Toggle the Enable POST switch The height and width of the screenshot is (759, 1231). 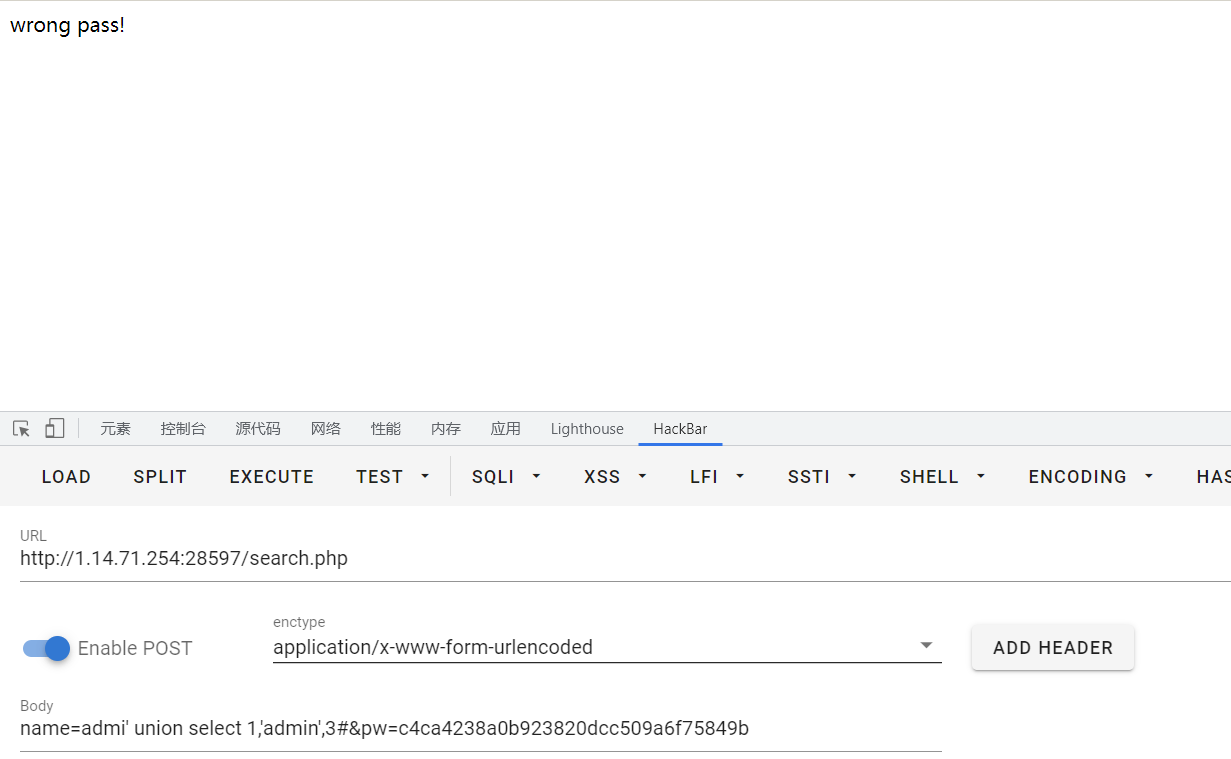[47, 648]
